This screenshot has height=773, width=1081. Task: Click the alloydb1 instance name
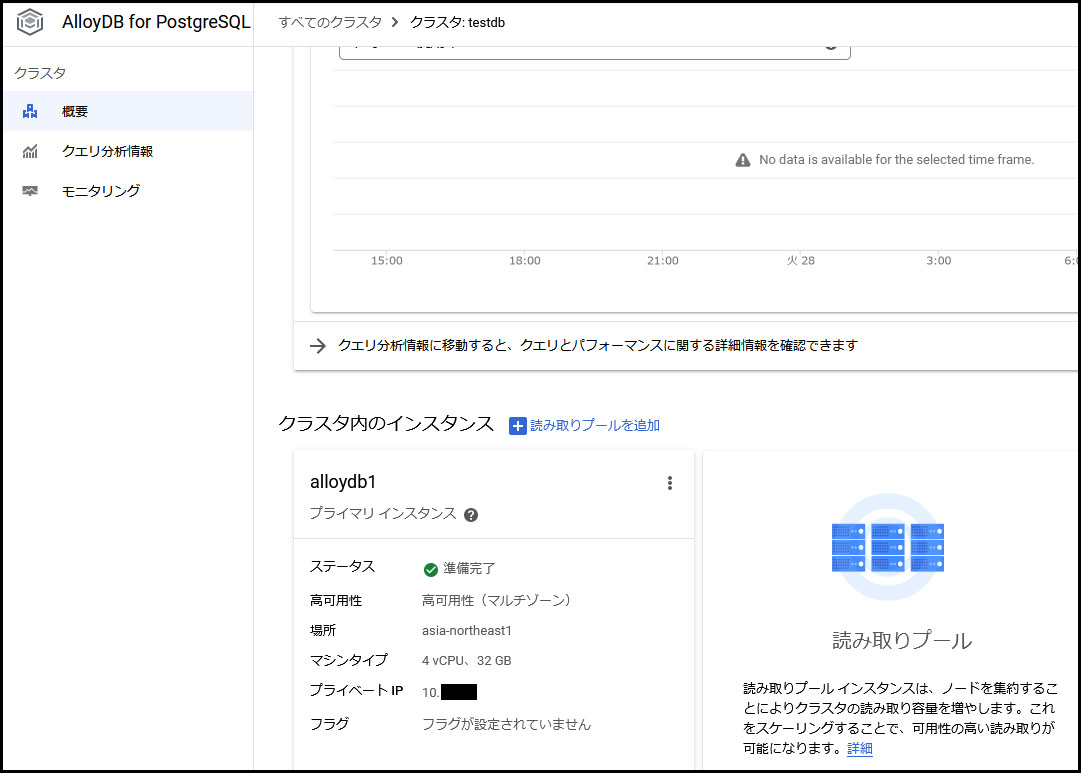pyautogui.click(x=343, y=482)
